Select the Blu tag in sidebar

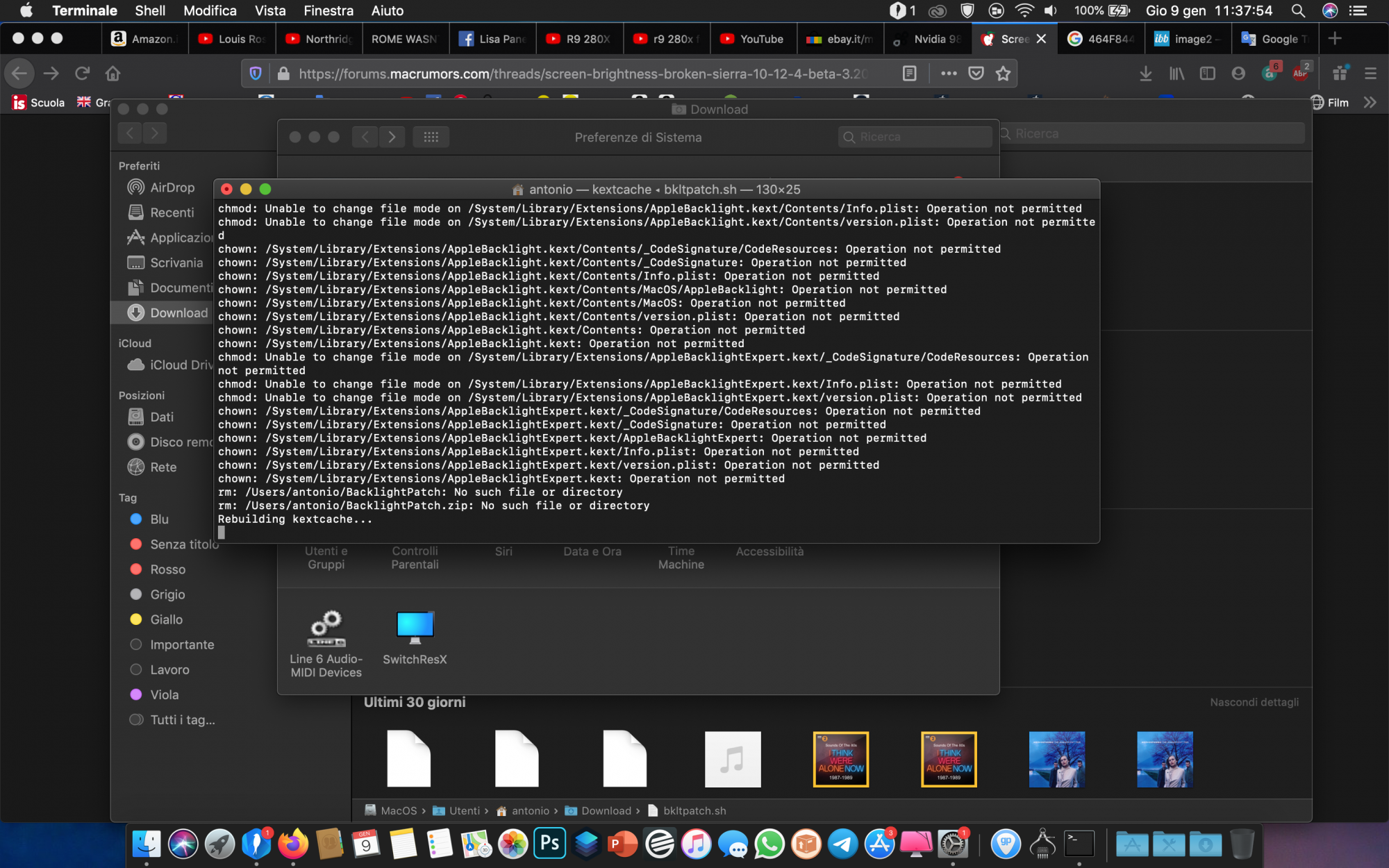(x=159, y=519)
